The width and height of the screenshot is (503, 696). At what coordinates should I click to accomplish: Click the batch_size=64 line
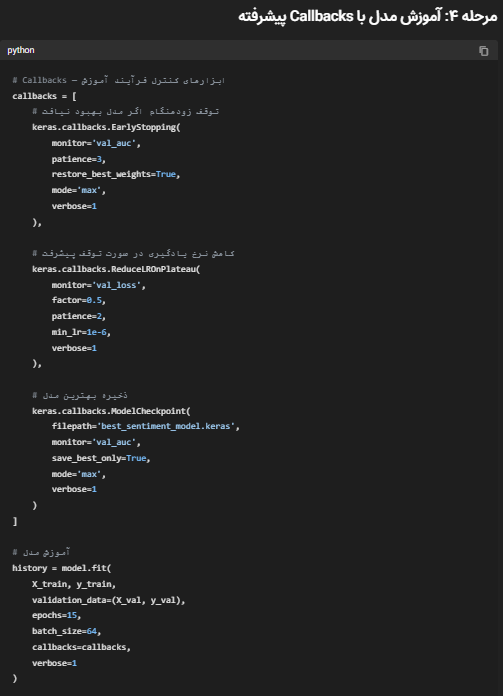point(67,631)
